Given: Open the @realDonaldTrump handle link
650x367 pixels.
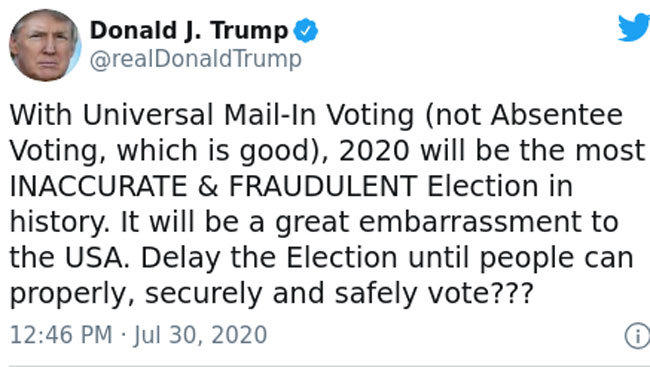Looking at the screenshot, I should [x=196, y=59].
